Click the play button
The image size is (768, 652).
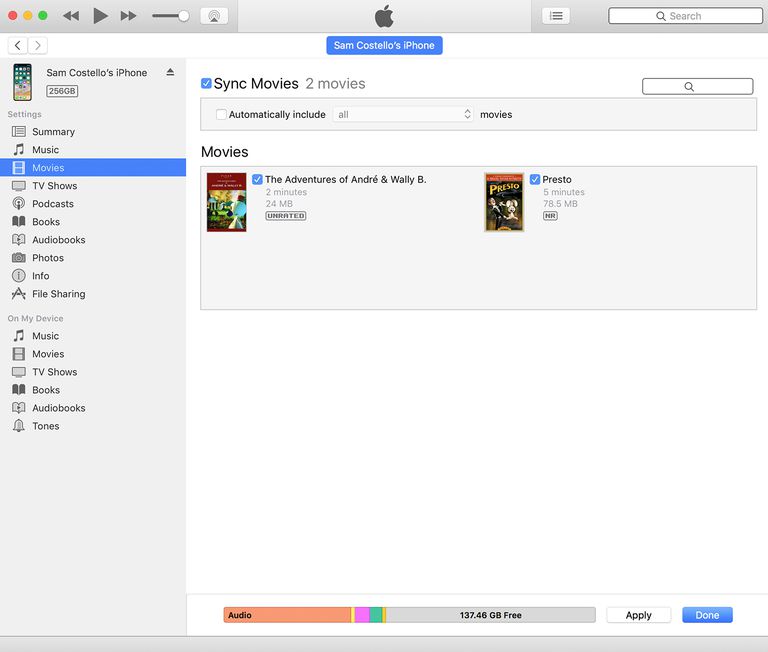100,16
